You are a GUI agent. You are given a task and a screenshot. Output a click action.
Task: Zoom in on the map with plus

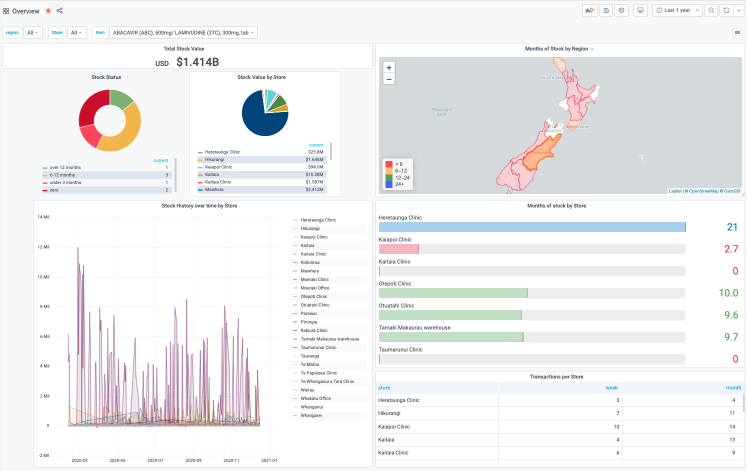click(389, 67)
